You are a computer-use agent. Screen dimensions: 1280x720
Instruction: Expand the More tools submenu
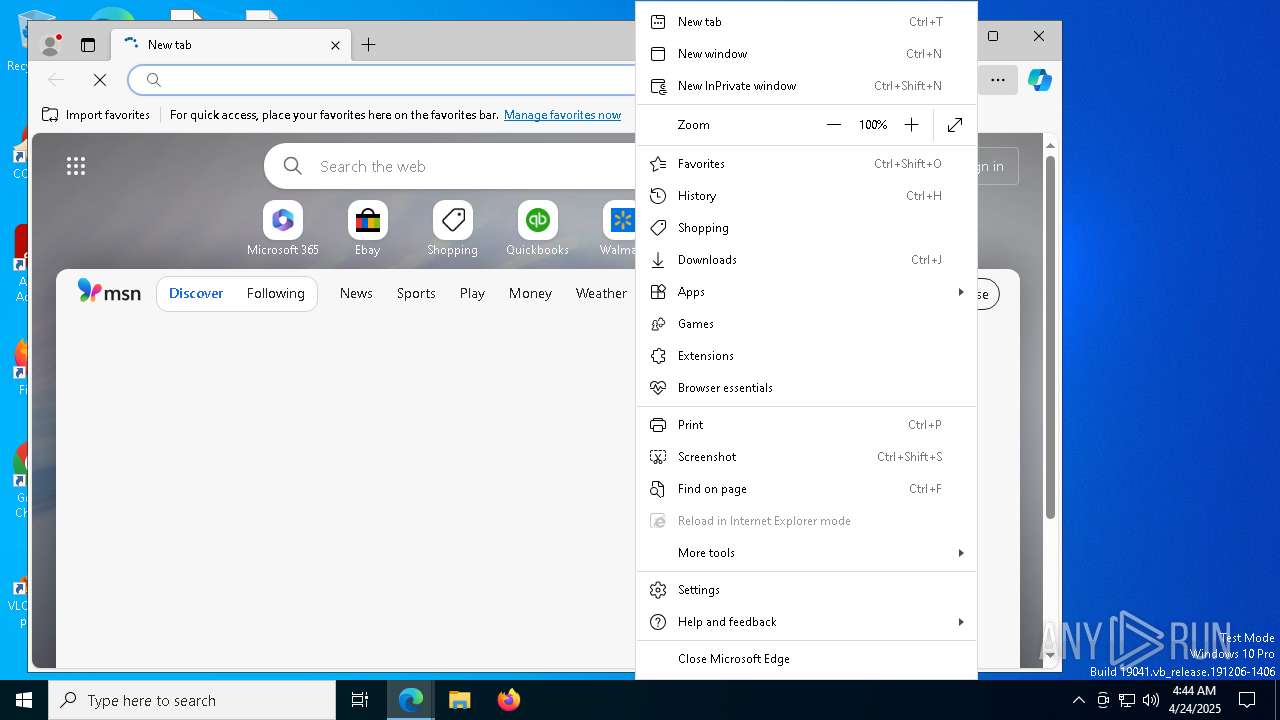806,553
